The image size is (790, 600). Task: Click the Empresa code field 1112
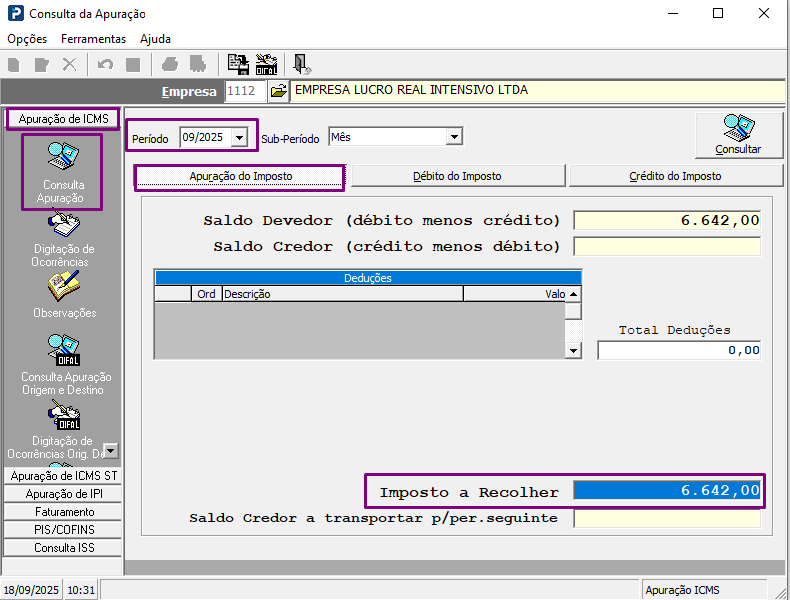coord(245,91)
